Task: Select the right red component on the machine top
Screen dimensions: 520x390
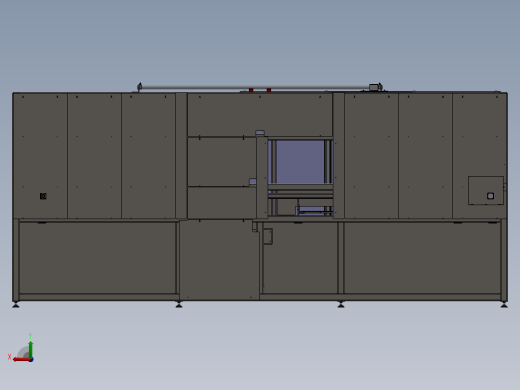Action: coord(269,90)
